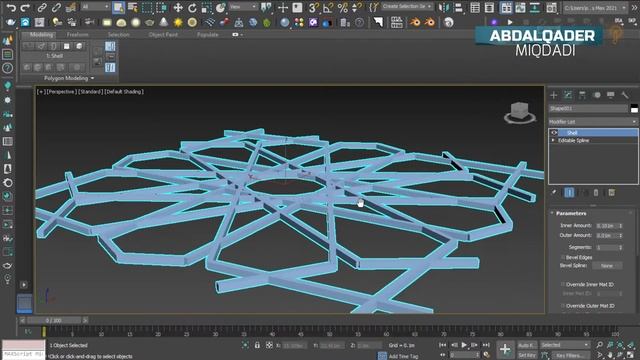Open the View reference coordinate dropdown
The height and width of the screenshot is (360, 640).
click(243, 7)
